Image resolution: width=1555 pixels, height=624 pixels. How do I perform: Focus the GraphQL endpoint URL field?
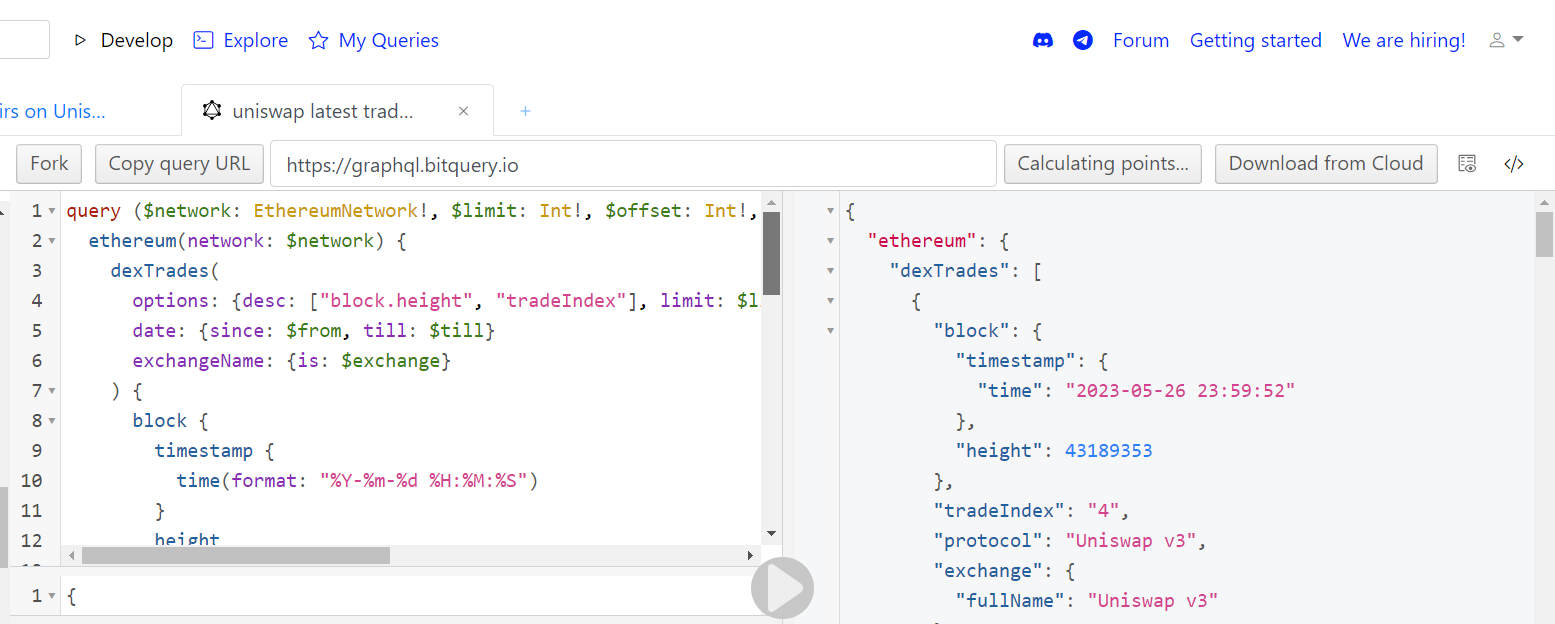(633, 164)
